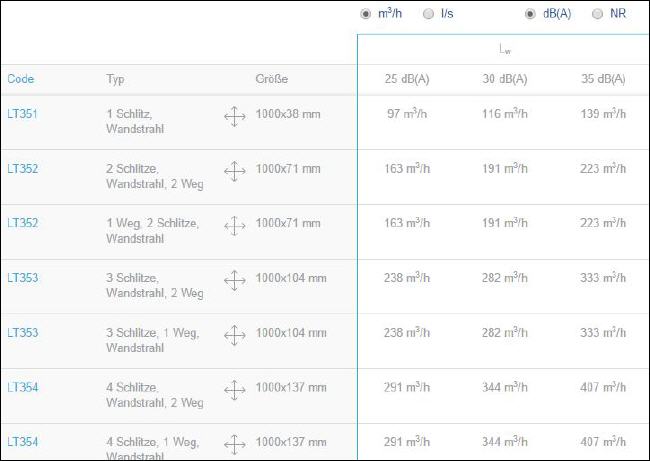This screenshot has width=650, height=461.
Task: Select the dB(A) radio button
Action: (x=530, y=14)
